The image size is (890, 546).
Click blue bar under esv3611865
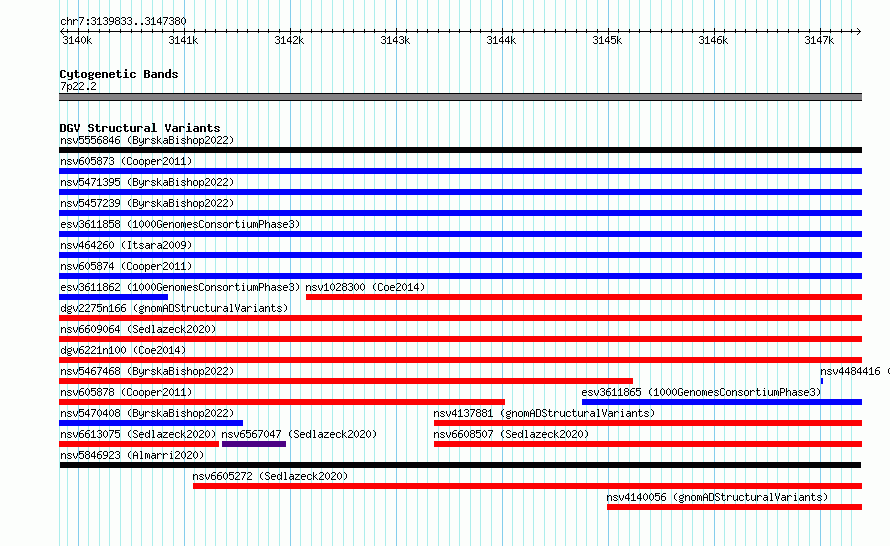(722, 402)
